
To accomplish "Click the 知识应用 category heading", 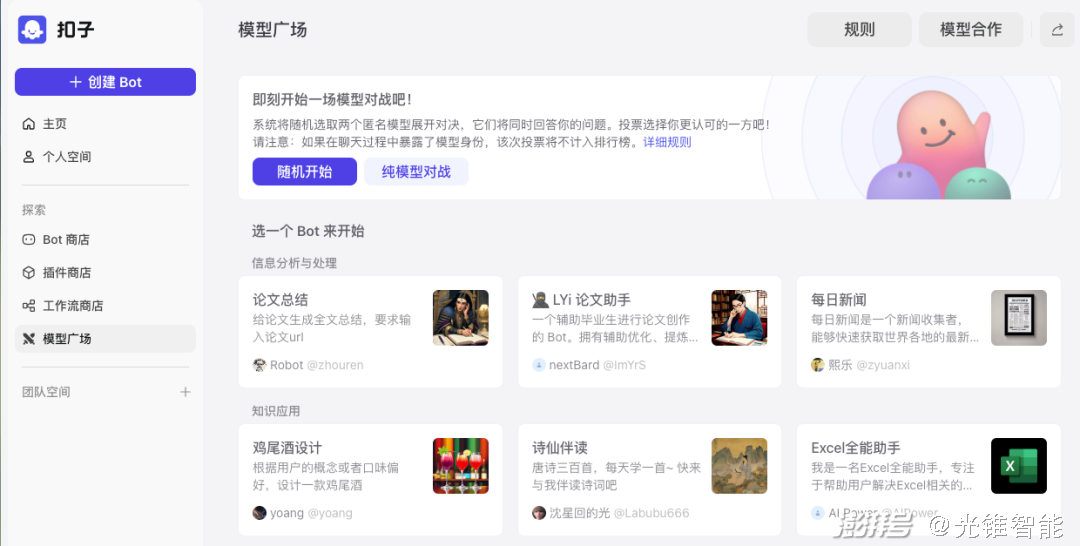I will pos(276,411).
